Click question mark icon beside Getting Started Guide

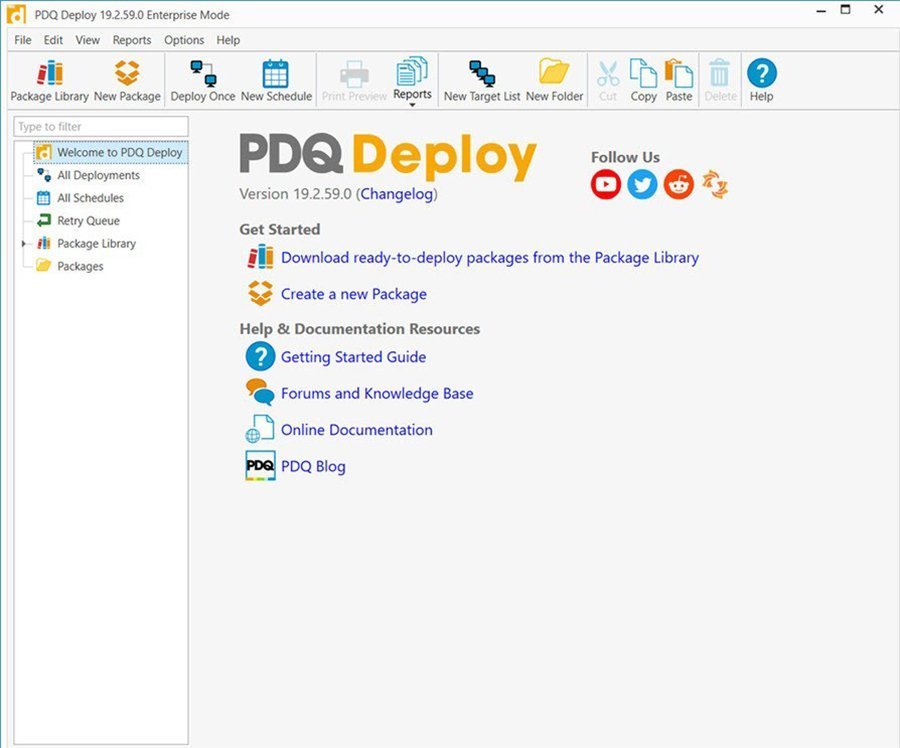click(x=260, y=356)
